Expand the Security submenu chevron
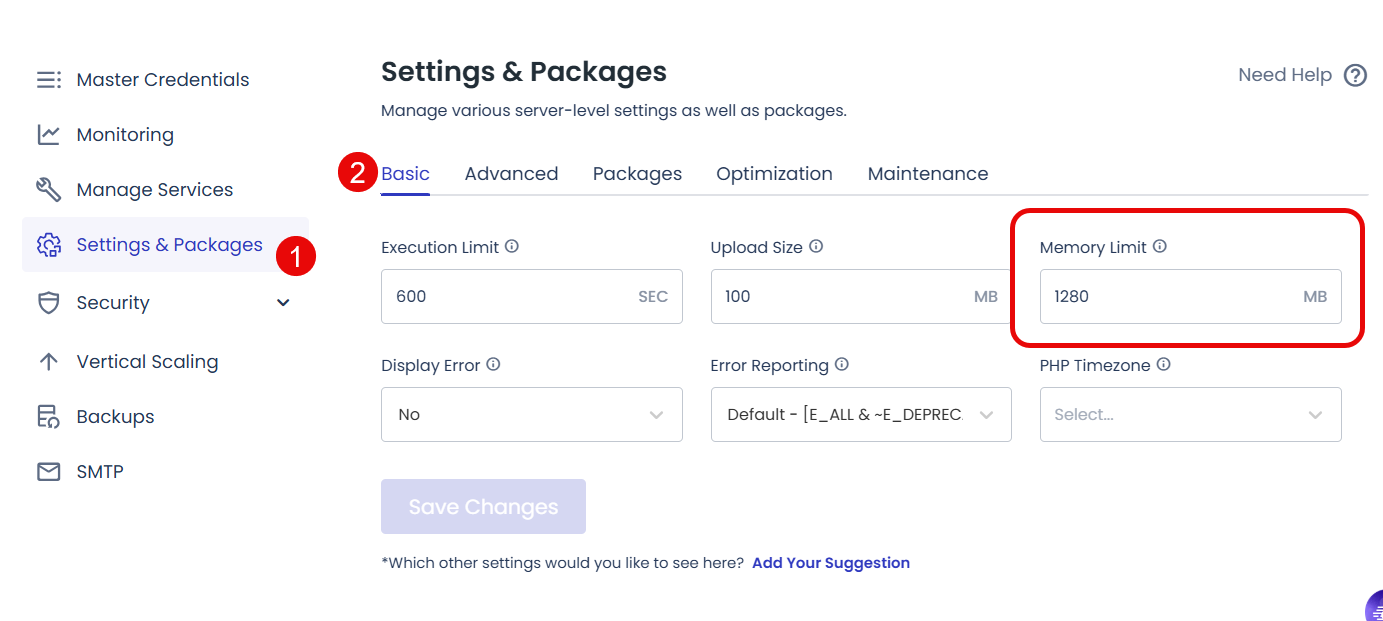Screen dimensions: 1383x621 coord(283,303)
